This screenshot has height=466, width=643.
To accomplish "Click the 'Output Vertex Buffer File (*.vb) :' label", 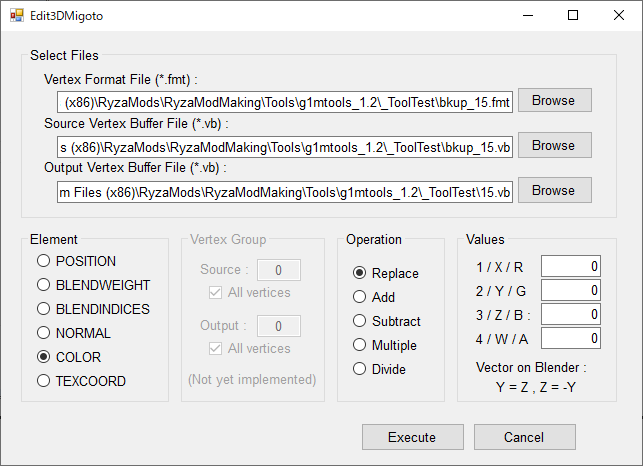I will (x=135, y=167).
